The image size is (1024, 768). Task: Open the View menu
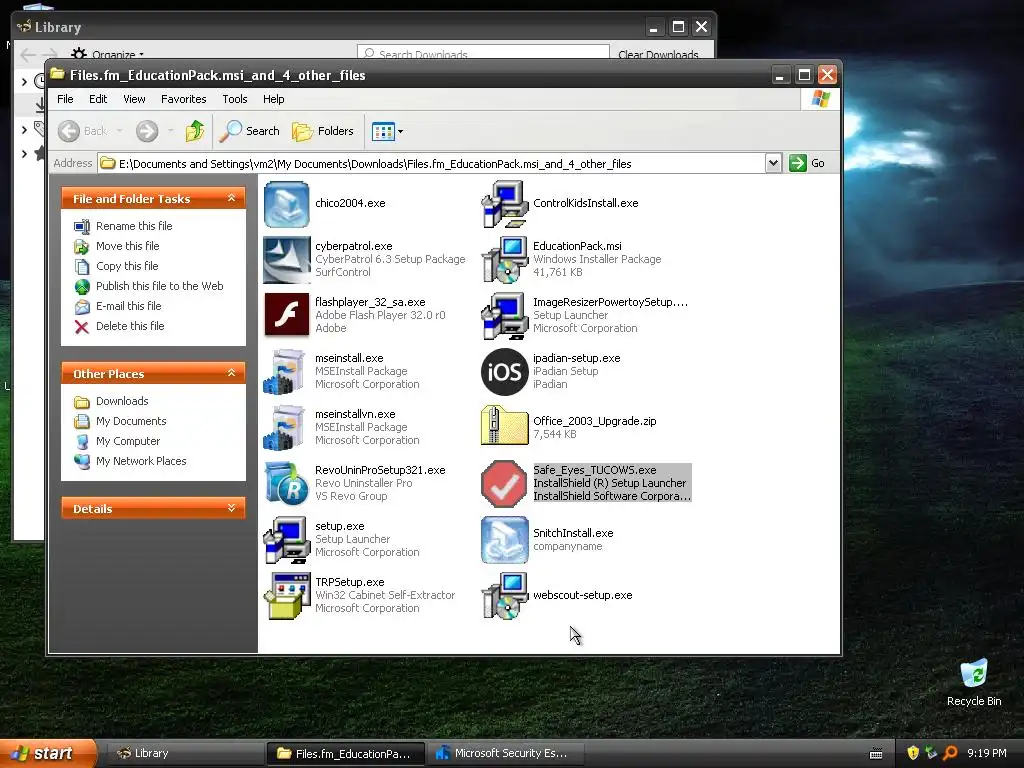coord(134,99)
